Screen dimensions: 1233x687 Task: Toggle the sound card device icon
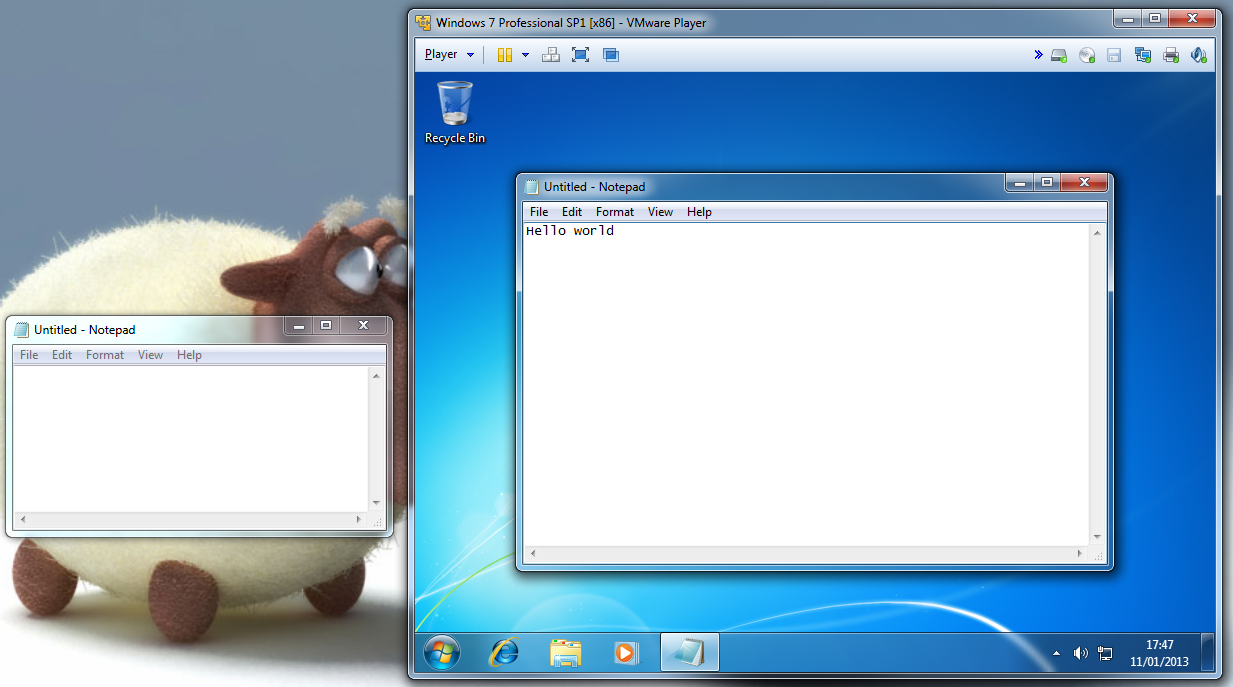tap(1199, 56)
